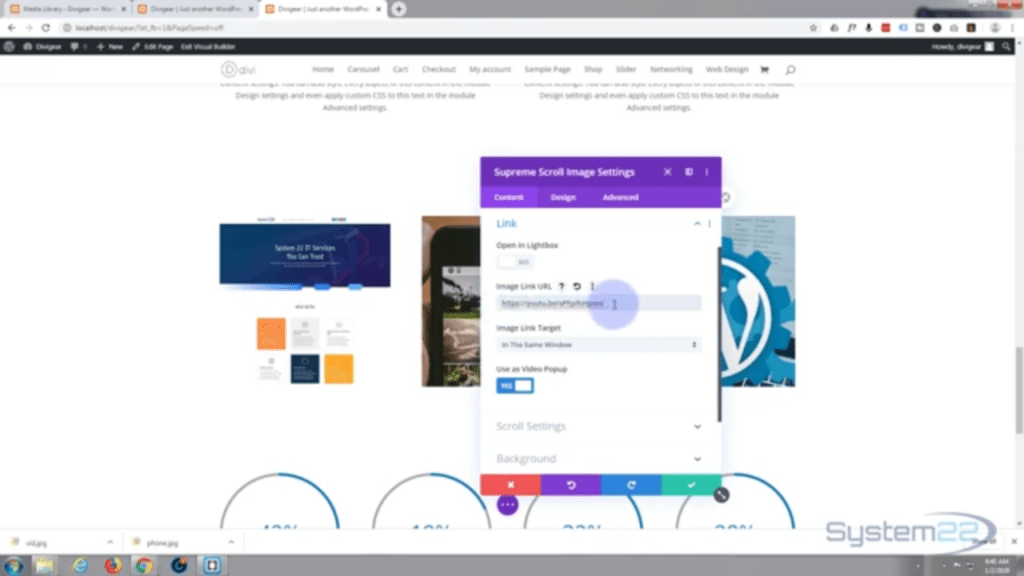Open help for Image Link URL
Image resolution: width=1024 pixels, height=576 pixels.
(560, 286)
